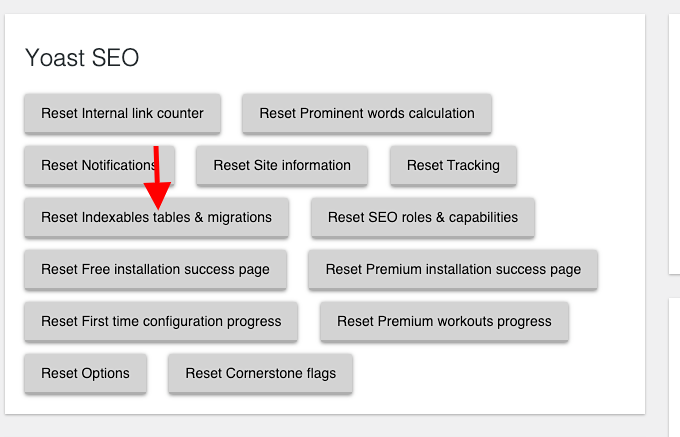Click Reset Internal link counter button
Image resolution: width=680 pixels, height=437 pixels.
pyautogui.click(x=123, y=113)
